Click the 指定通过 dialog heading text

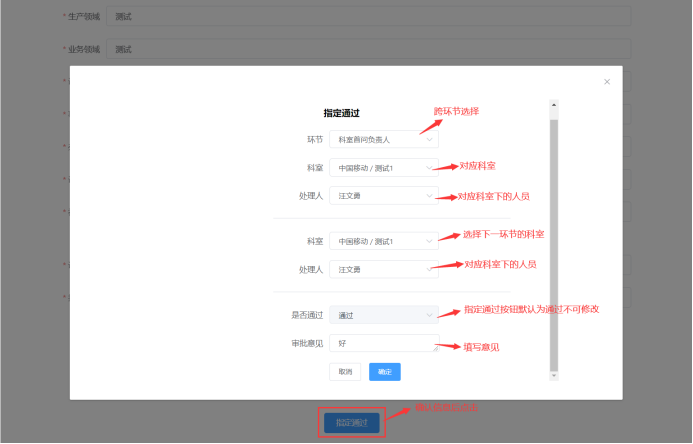click(342, 113)
